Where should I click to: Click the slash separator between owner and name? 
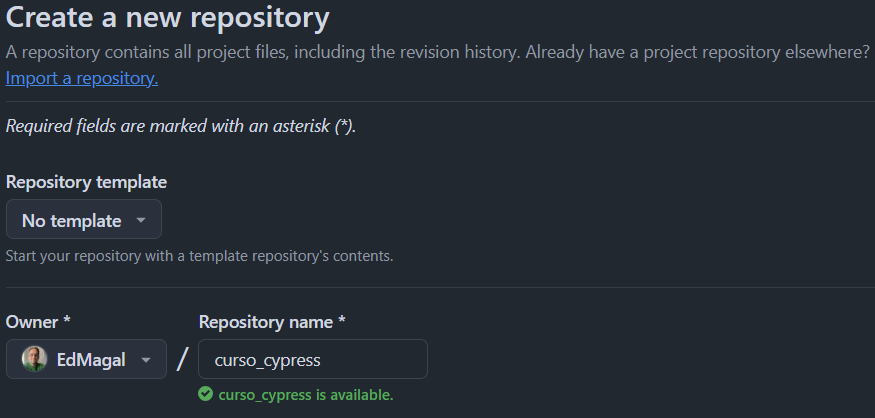point(182,360)
